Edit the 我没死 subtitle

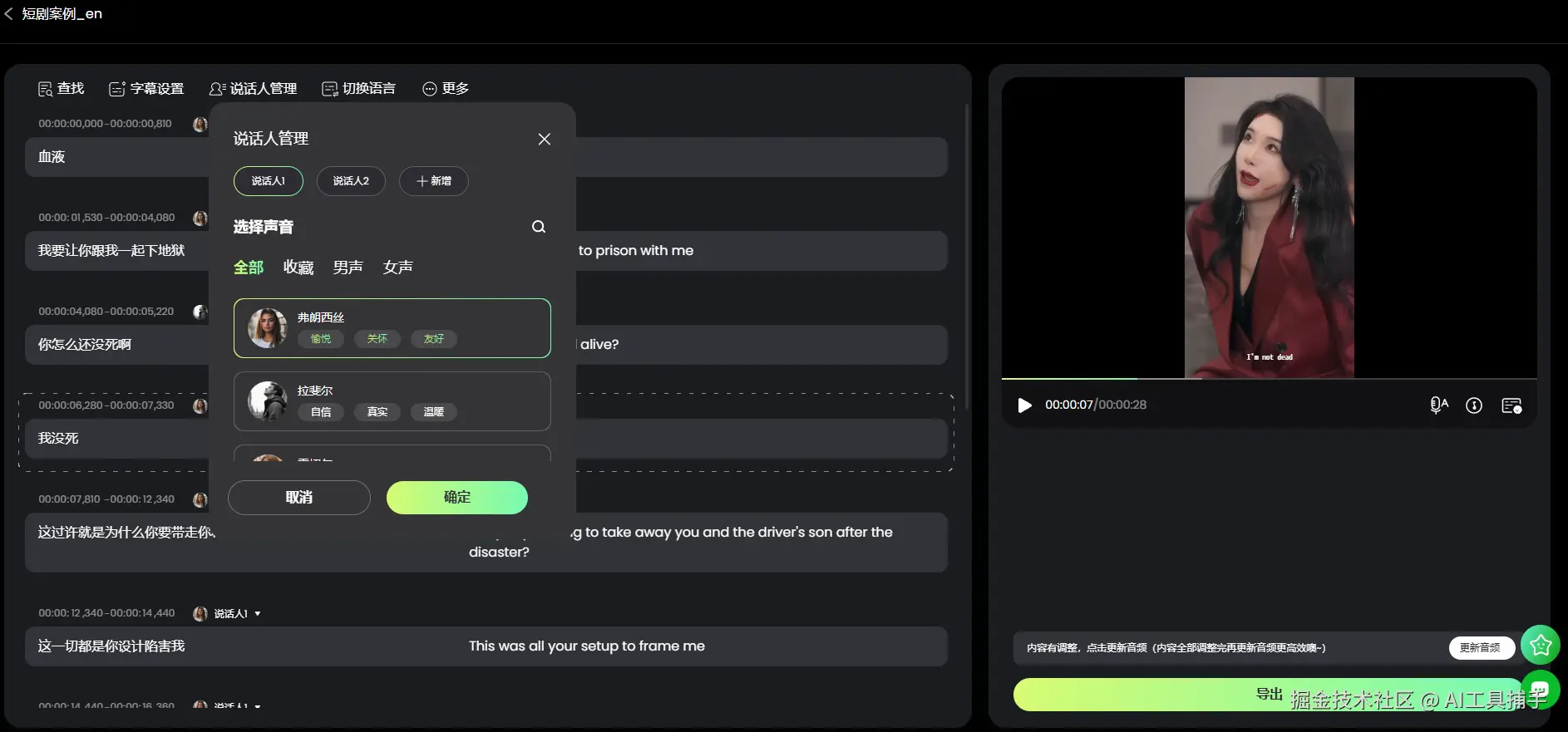click(x=58, y=439)
